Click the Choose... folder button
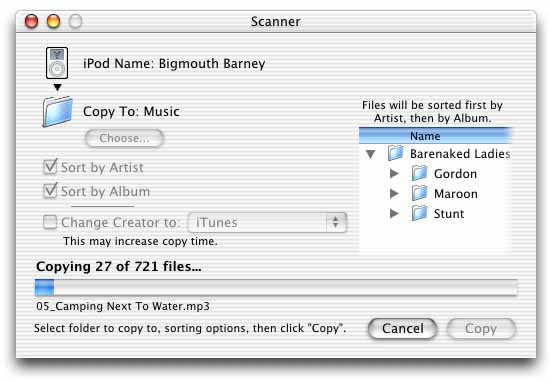 tap(124, 138)
